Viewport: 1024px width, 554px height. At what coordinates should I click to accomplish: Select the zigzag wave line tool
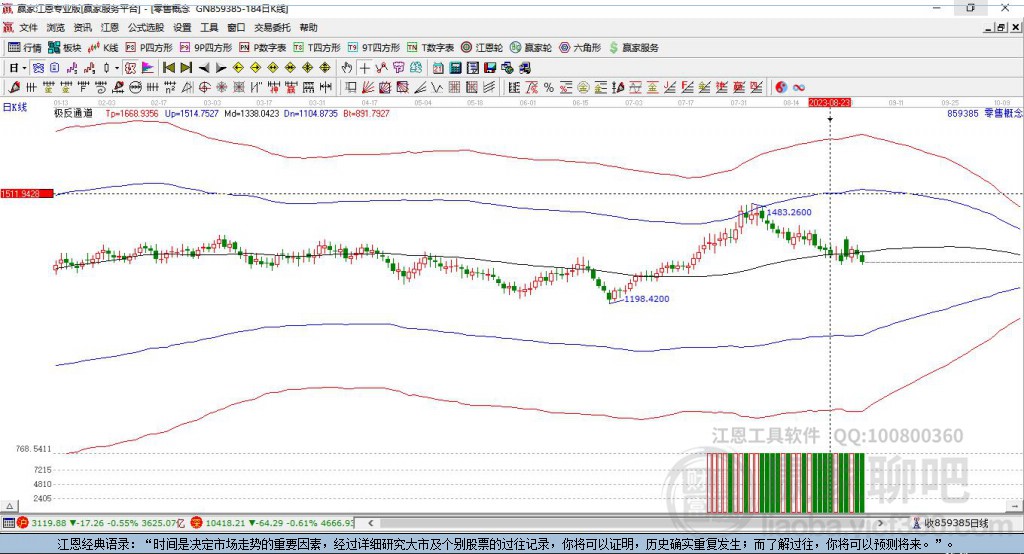pos(437,88)
